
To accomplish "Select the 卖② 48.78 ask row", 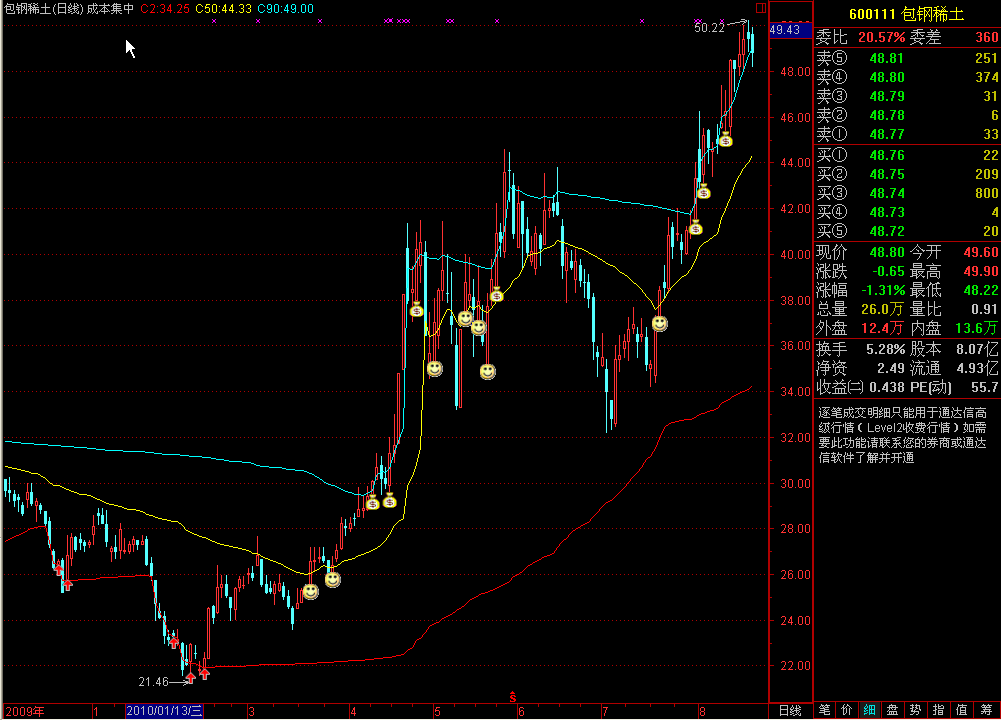I will click(907, 116).
